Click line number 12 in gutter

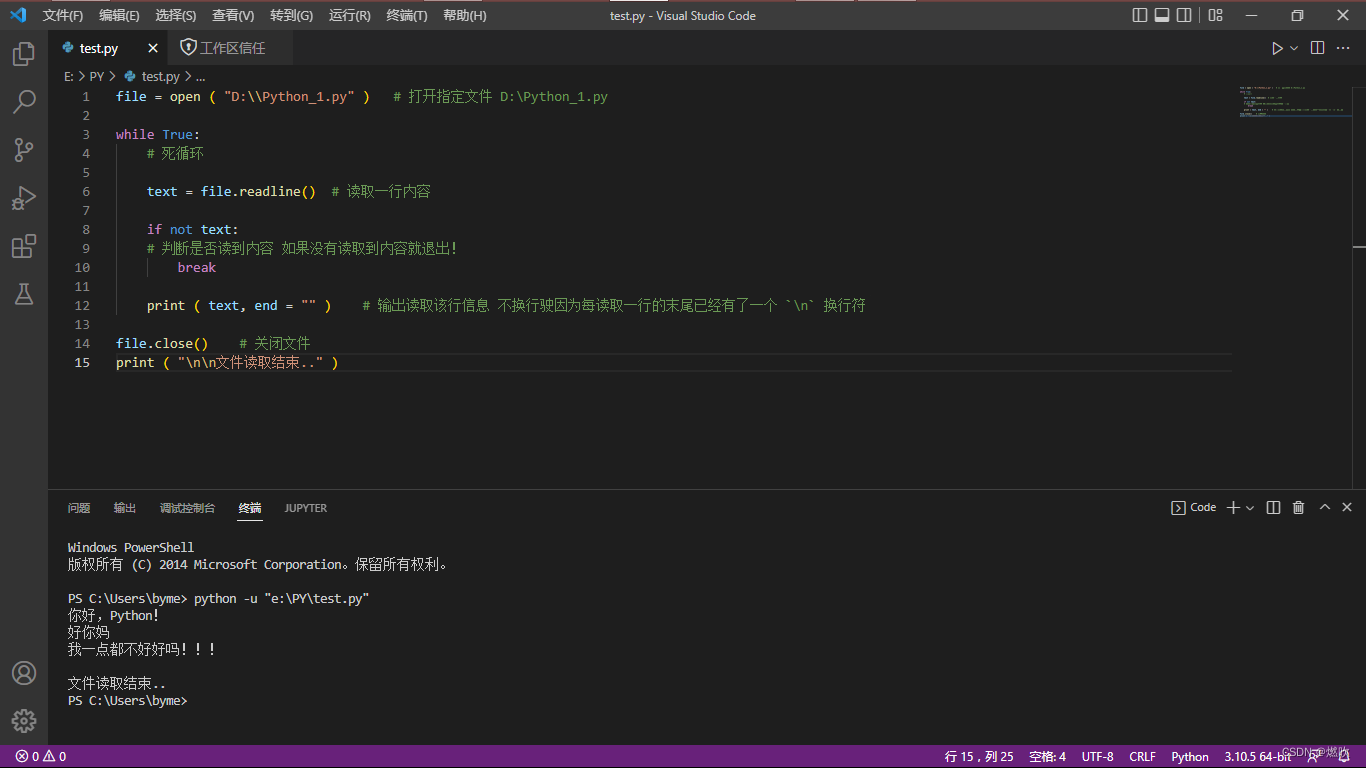82,306
